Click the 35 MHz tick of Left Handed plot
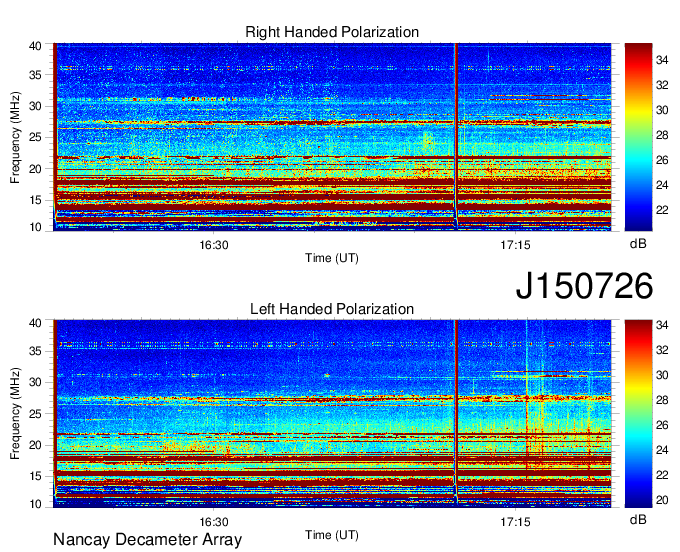This screenshot has width=680, height=552. (35, 351)
